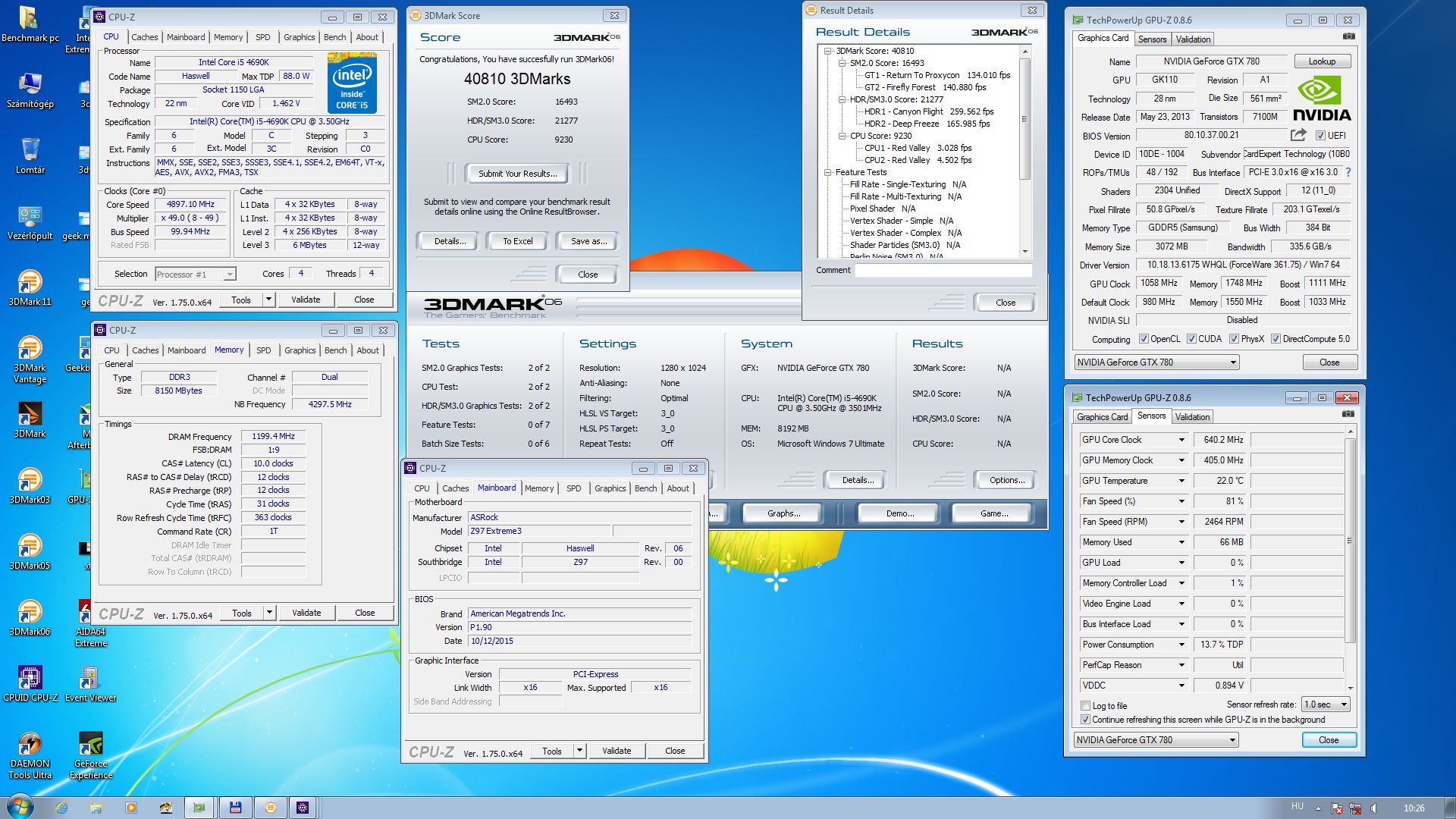Launch the 3DMark Vantage desktop shortcut

(30, 359)
